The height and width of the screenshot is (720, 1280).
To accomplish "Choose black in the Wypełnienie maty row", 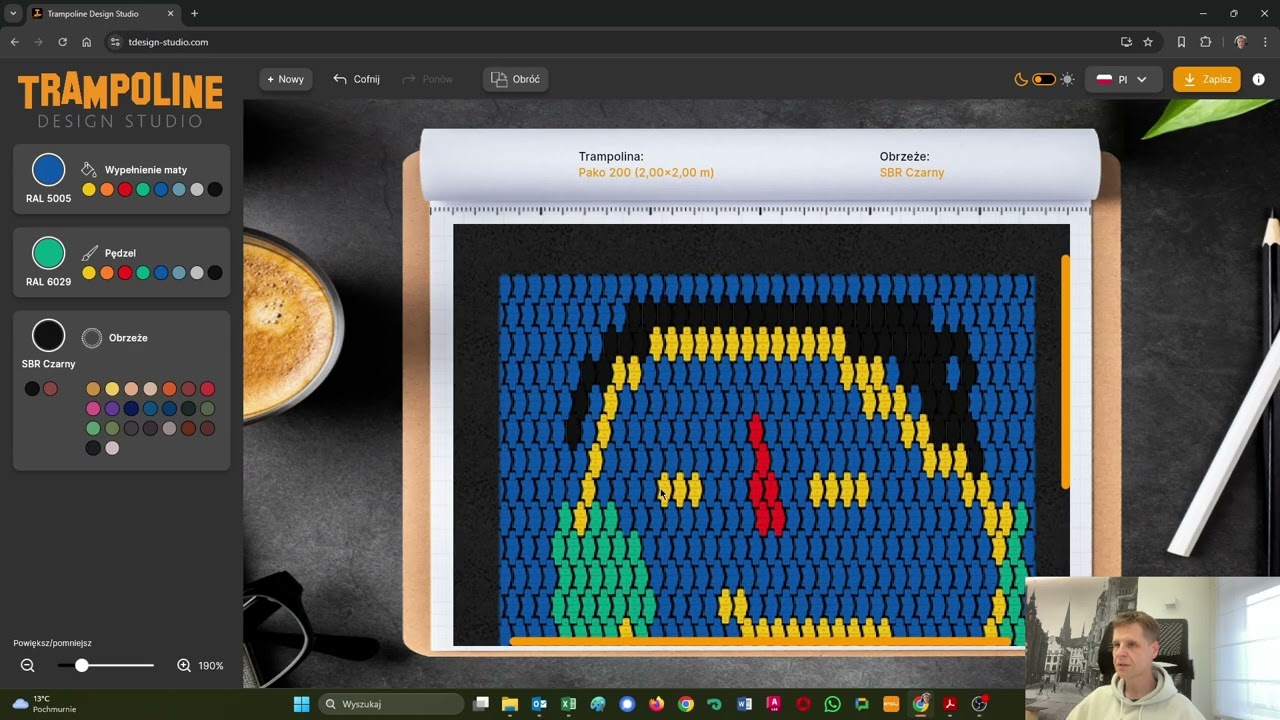I will 215,190.
